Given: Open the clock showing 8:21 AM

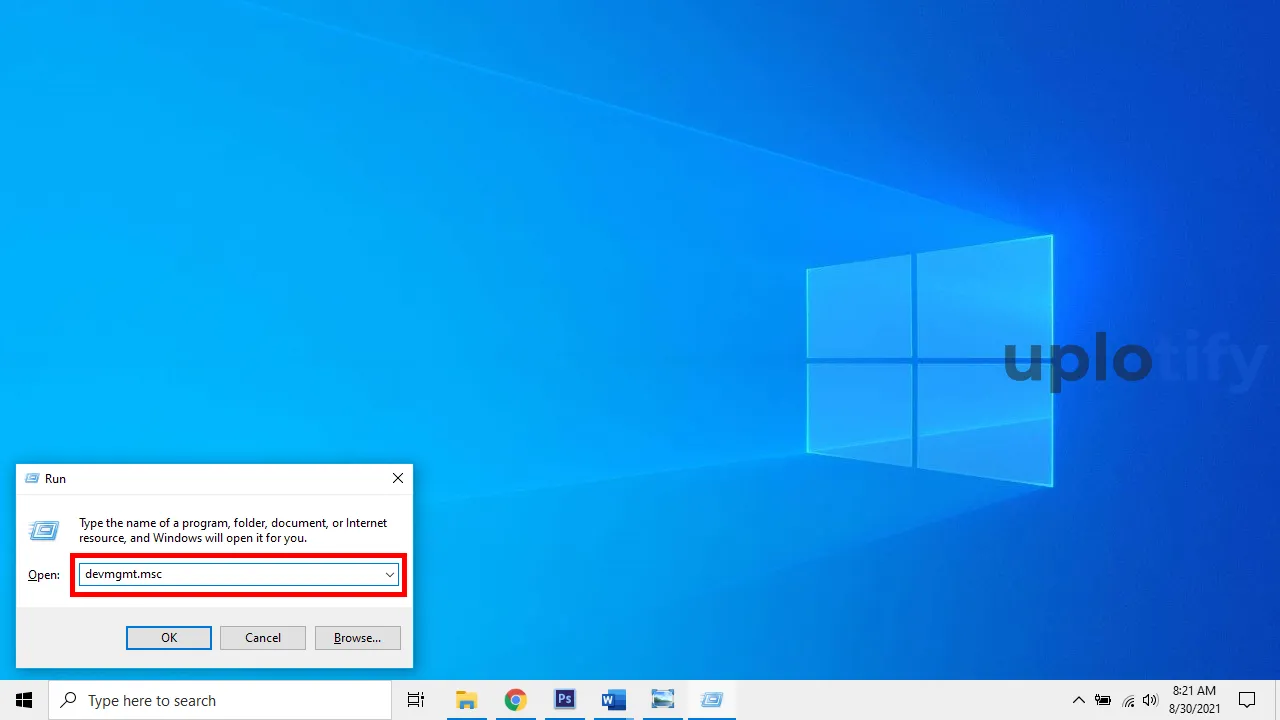Looking at the screenshot, I should [x=1194, y=700].
